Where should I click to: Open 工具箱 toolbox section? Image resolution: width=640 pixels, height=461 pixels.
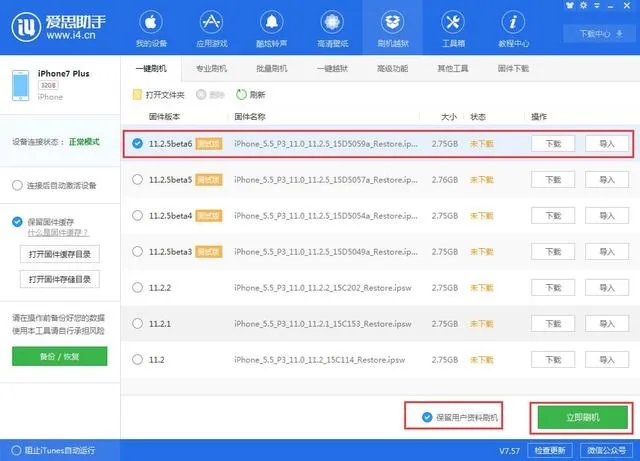tap(453, 29)
